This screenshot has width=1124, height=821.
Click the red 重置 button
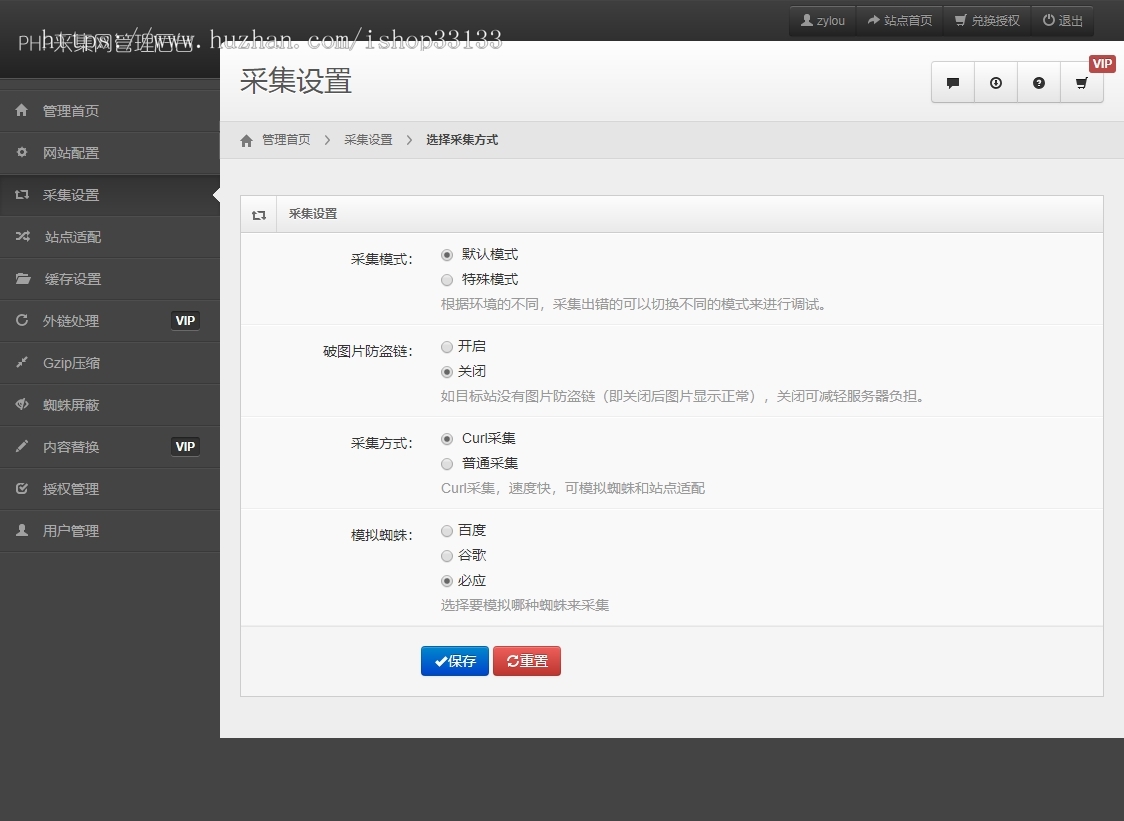click(527, 661)
